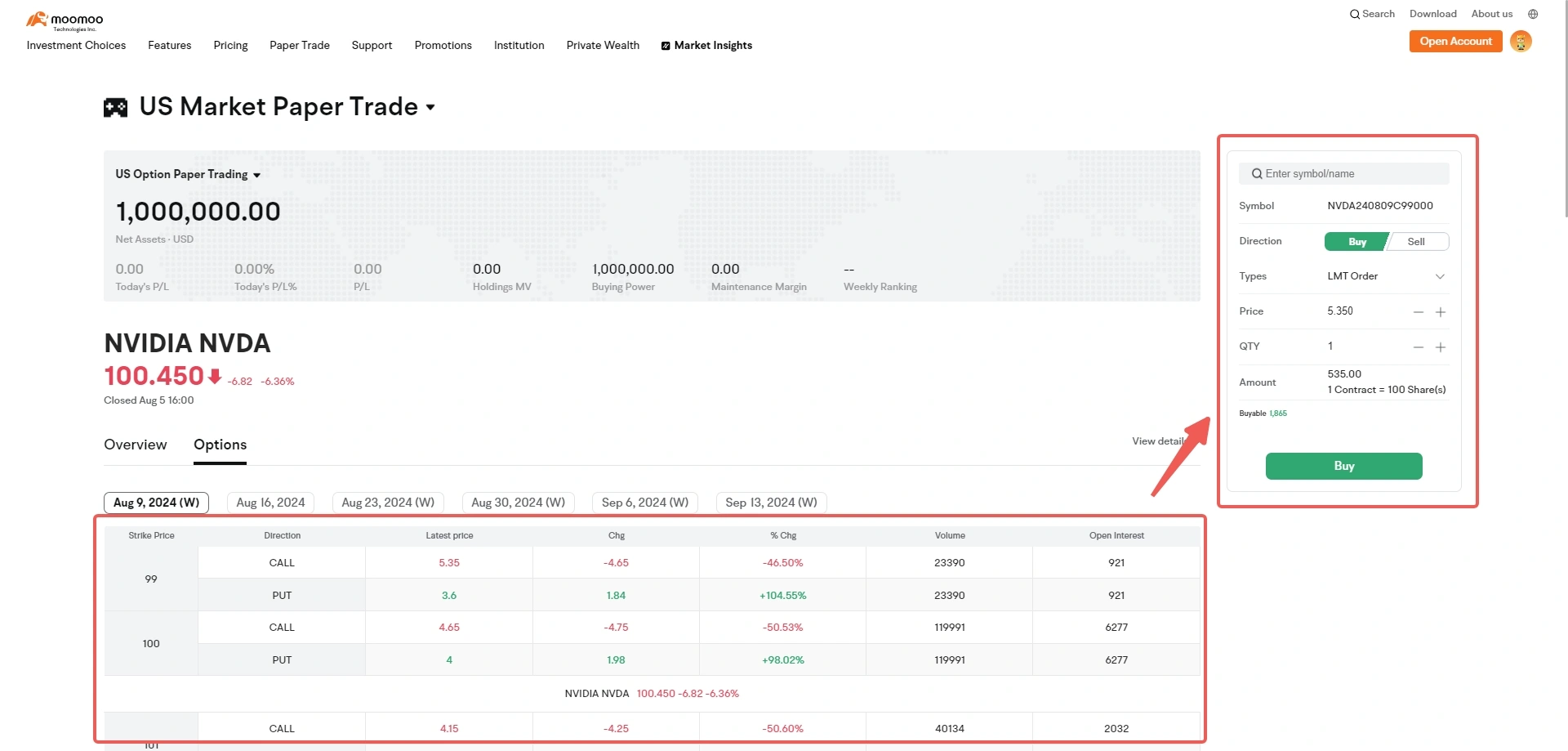
Task: Click the Enter symbol/name field
Action: 1344,174
